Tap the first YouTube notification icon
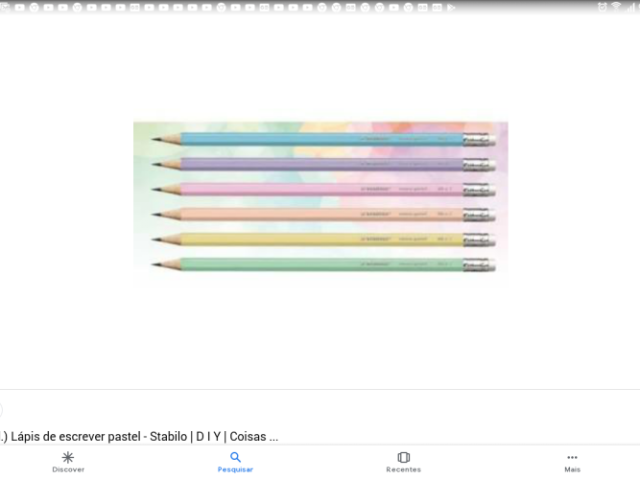Screen dimensions: 640x479 pos(20,7)
